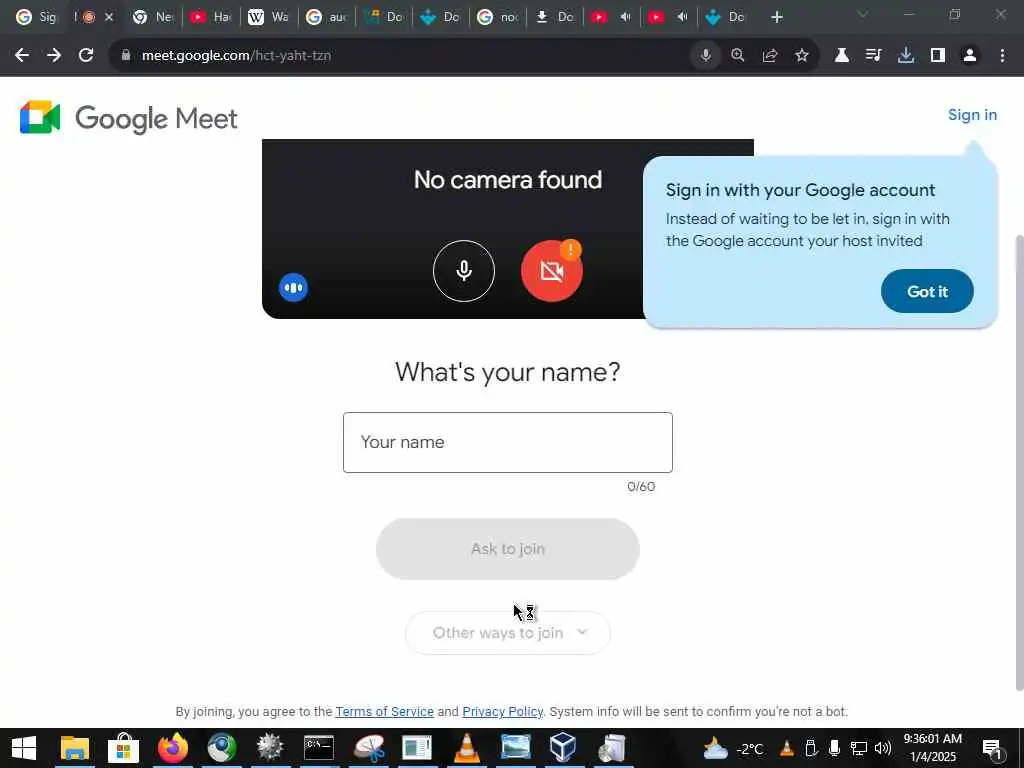
Task: Click the lock icon in address bar
Action: coord(126,56)
